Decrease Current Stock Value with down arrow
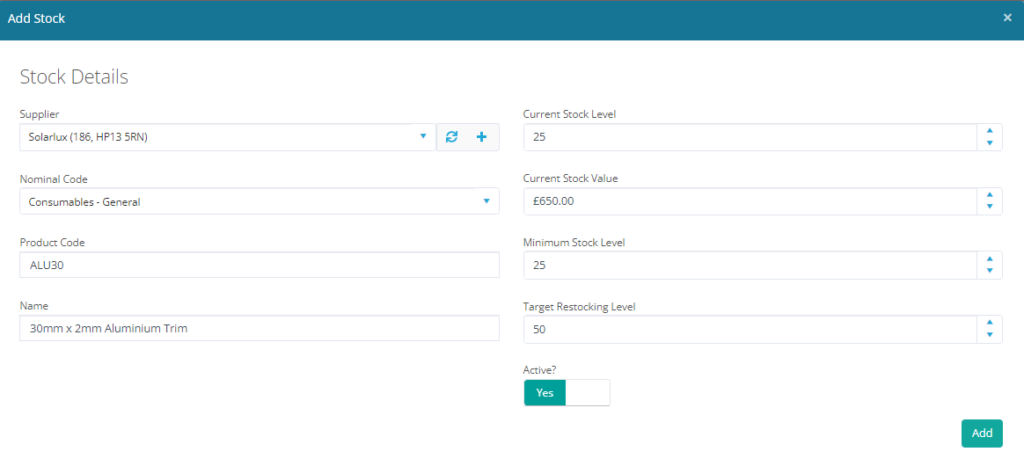The height and width of the screenshot is (459, 1024). pyautogui.click(x=989, y=207)
